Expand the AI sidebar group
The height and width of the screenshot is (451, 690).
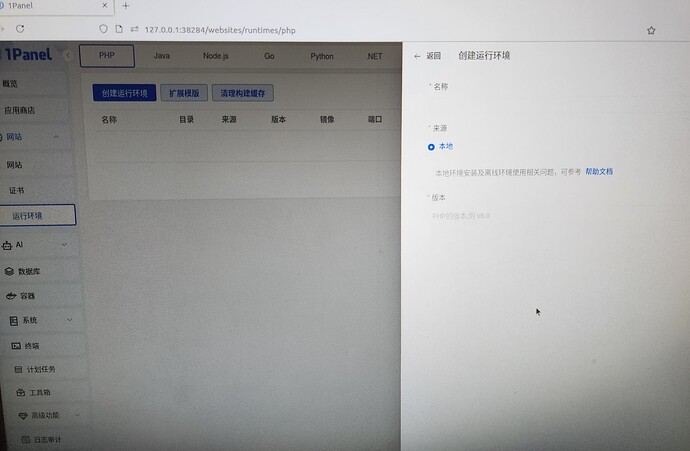tap(64, 244)
